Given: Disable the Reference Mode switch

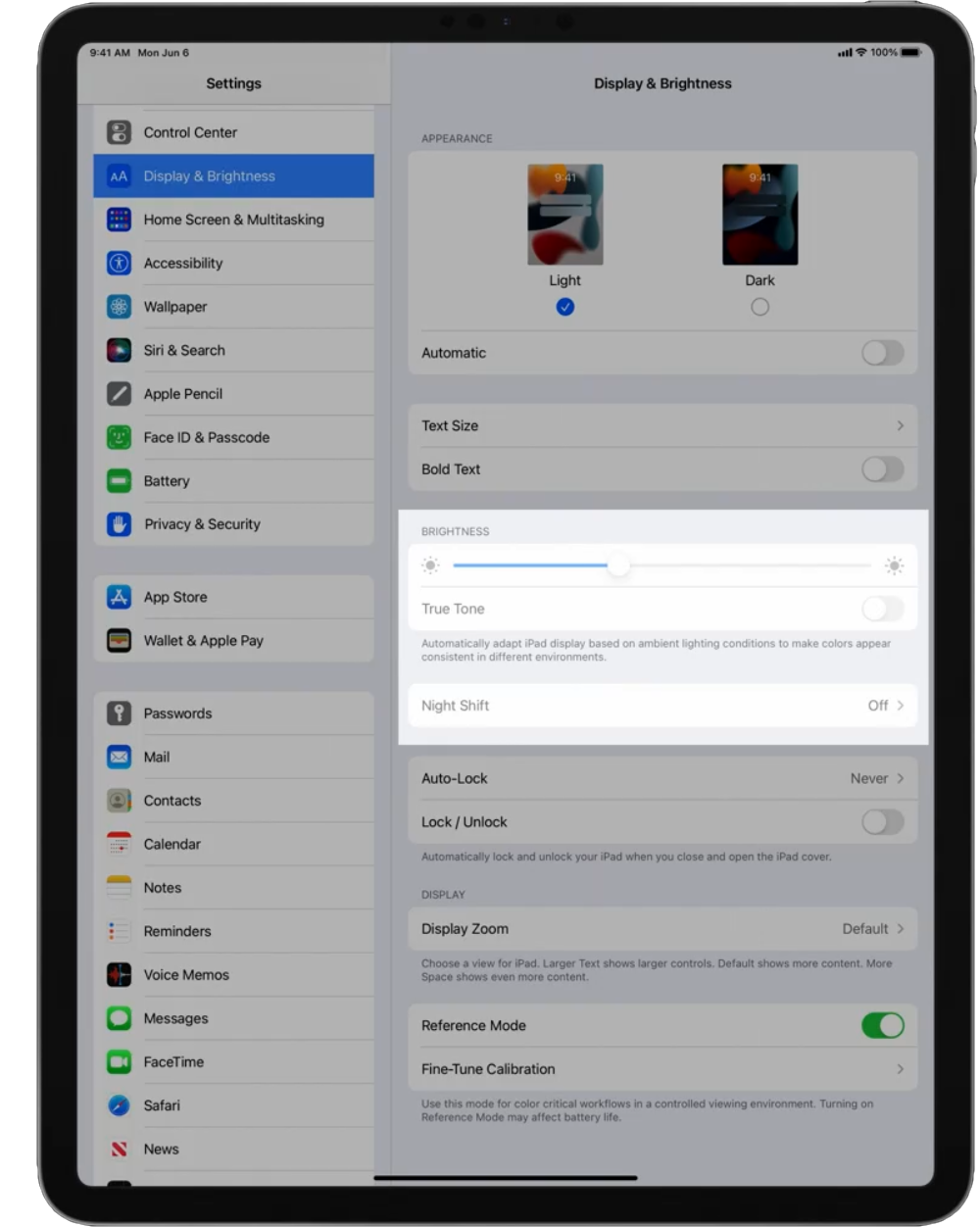Looking at the screenshot, I should (882, 1025).
